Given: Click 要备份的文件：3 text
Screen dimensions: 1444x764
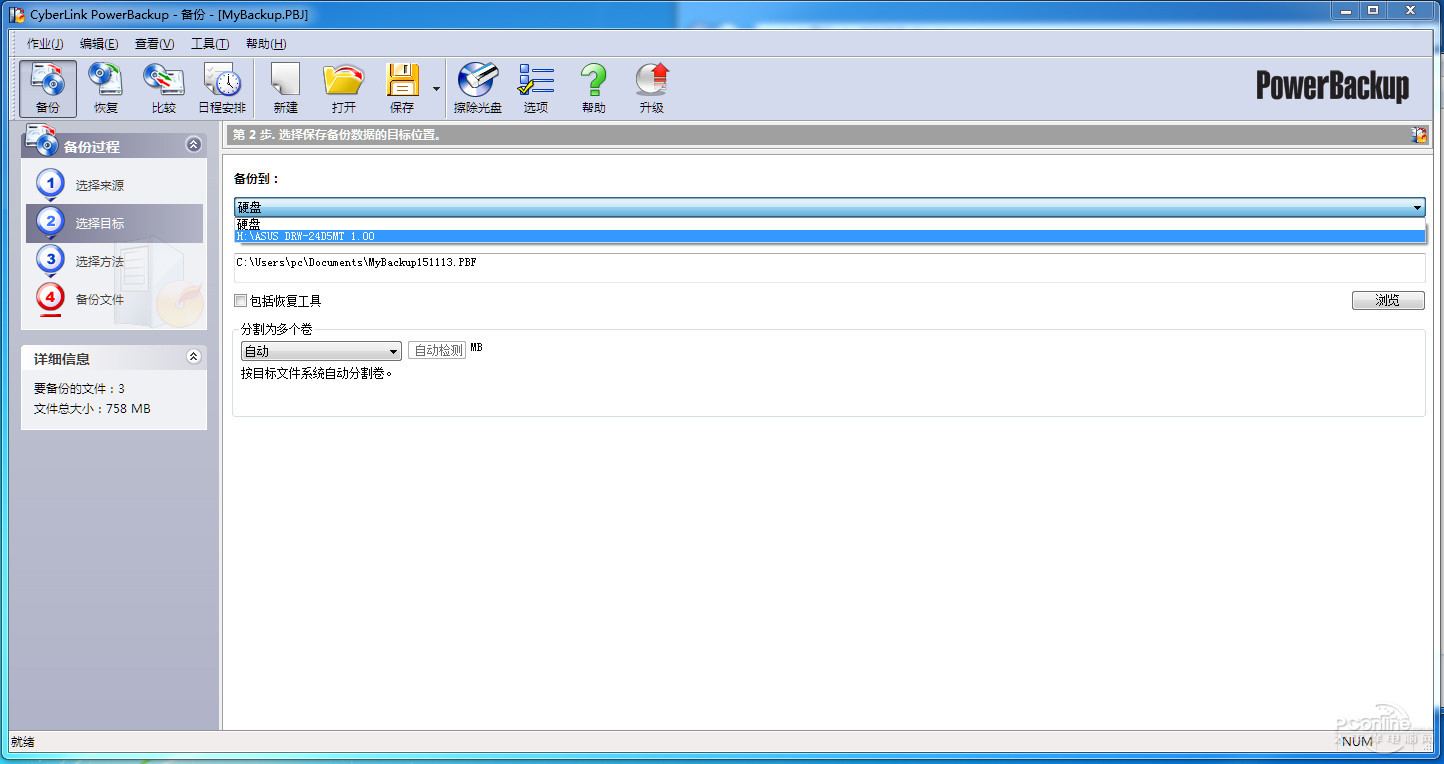Looking at the screenshot, I should pyautogui.click(x=79, y=389).
